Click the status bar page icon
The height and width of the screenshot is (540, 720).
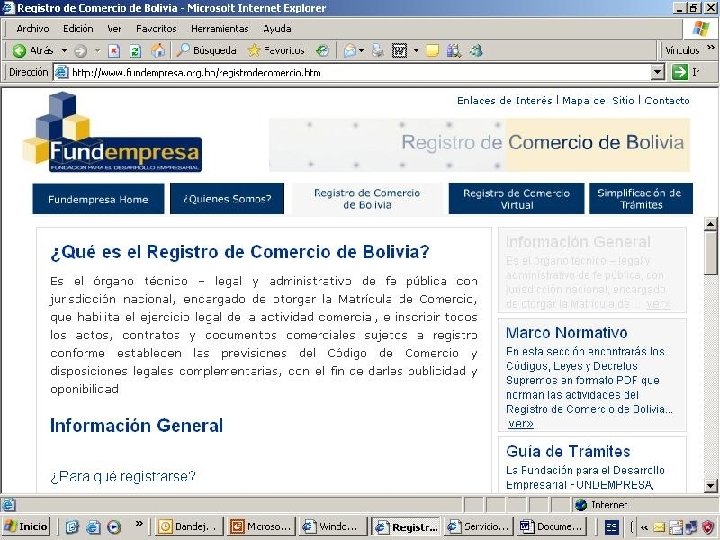(8, 505)
